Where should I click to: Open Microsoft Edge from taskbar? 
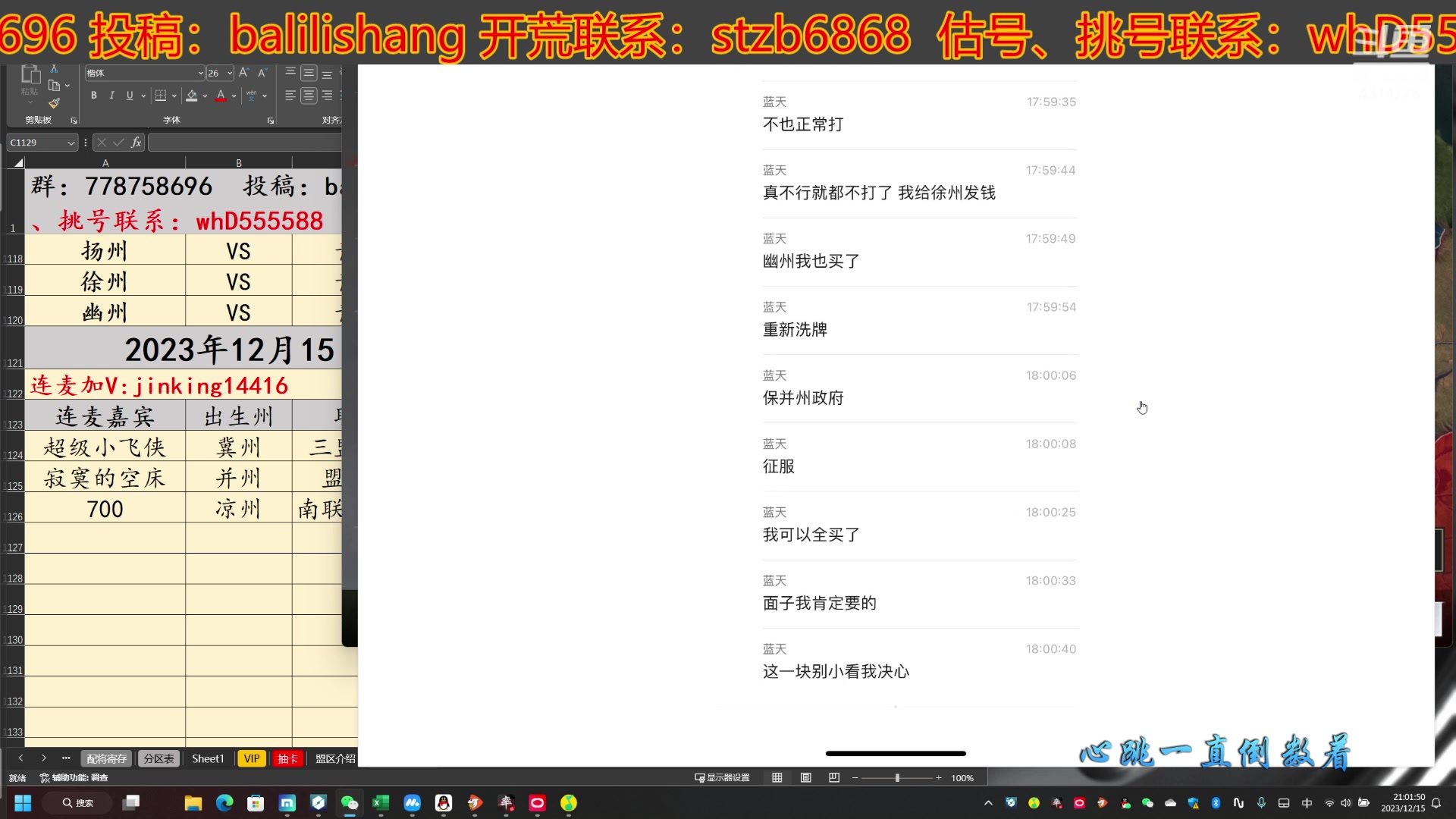point(224,802)
